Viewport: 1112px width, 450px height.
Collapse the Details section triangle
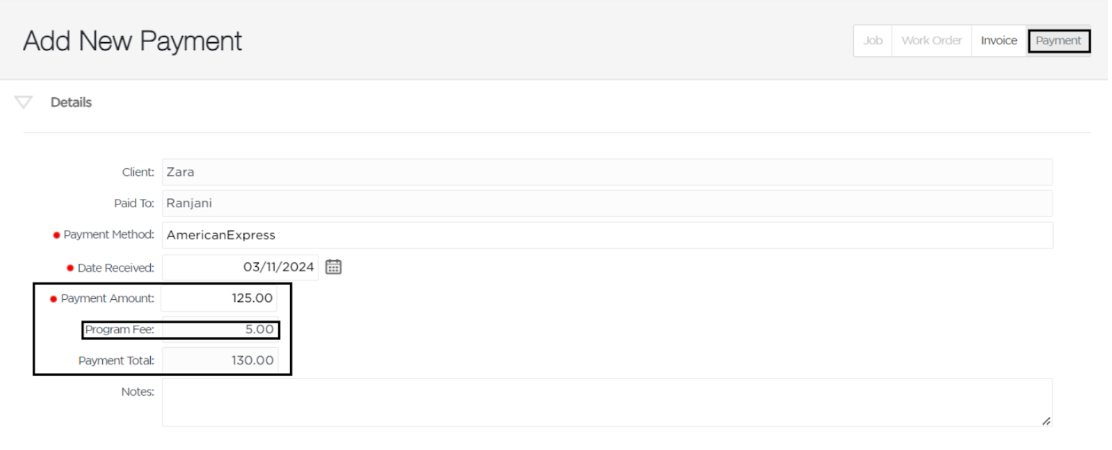(x=23, y=103)
